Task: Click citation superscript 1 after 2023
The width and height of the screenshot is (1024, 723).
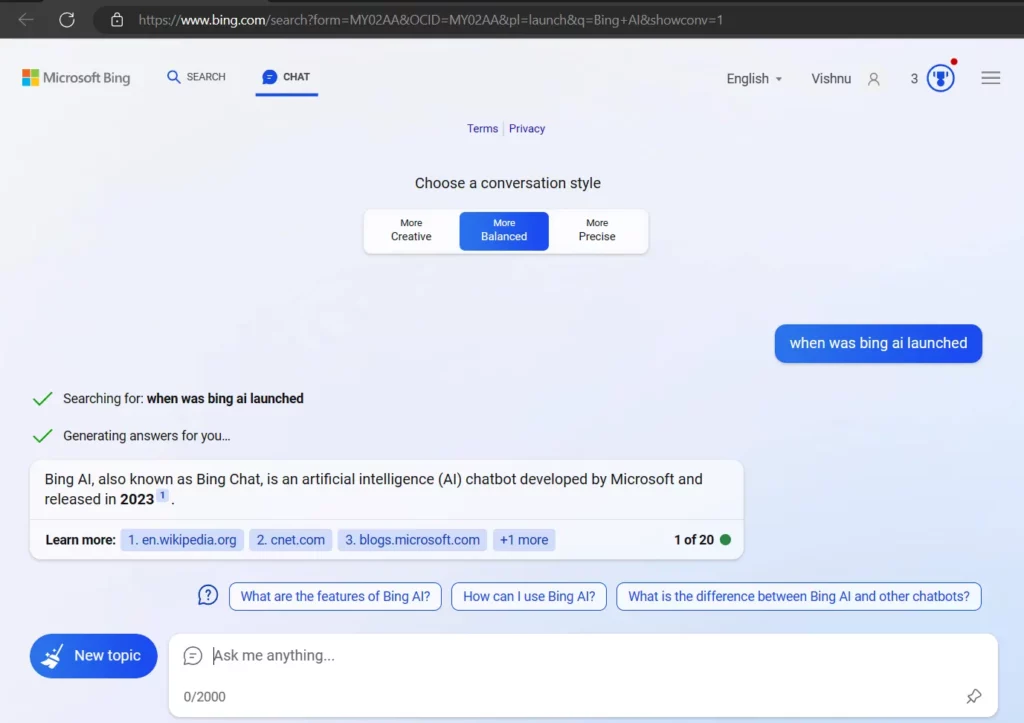Action: 162,496
